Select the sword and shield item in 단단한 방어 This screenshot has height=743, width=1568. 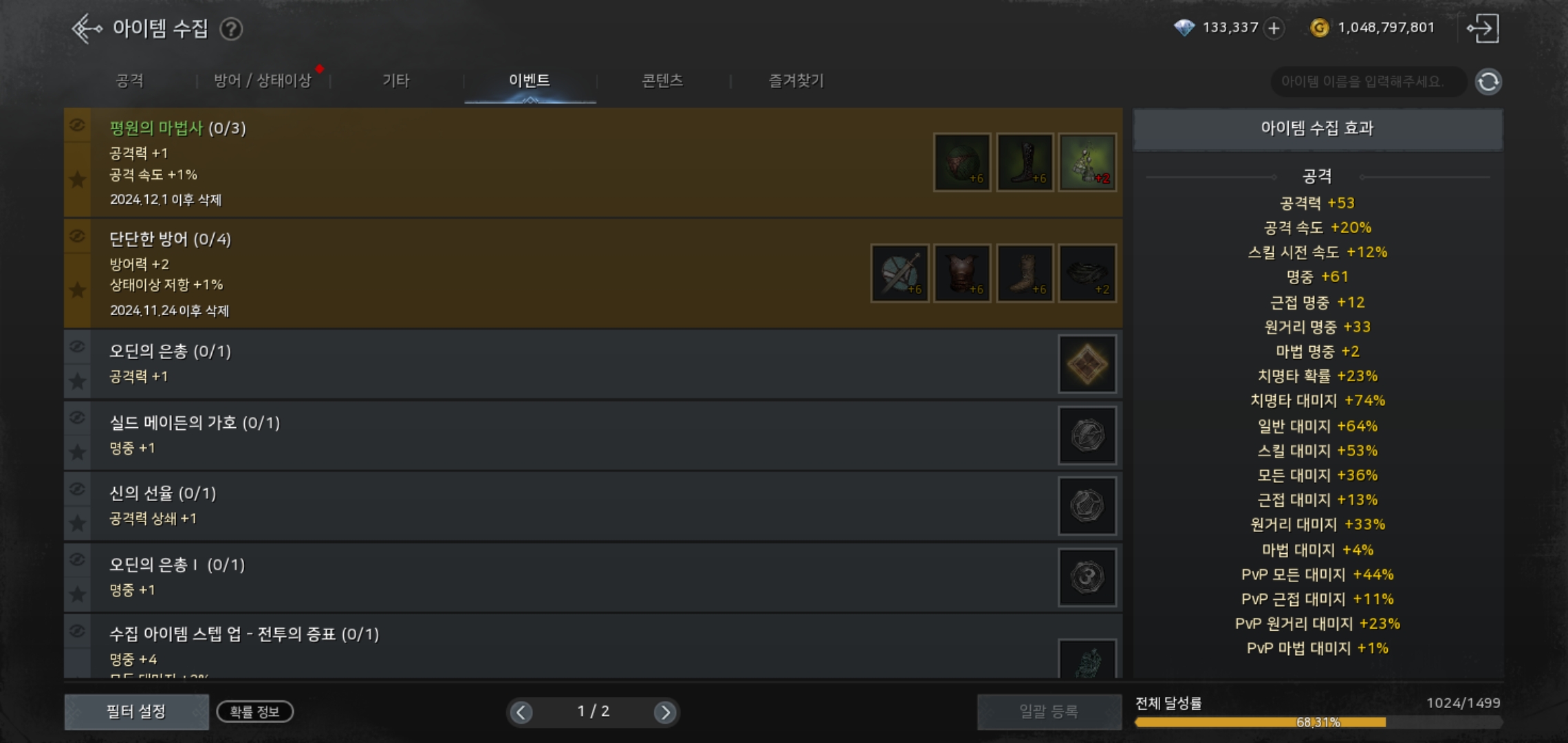(900, 273)
